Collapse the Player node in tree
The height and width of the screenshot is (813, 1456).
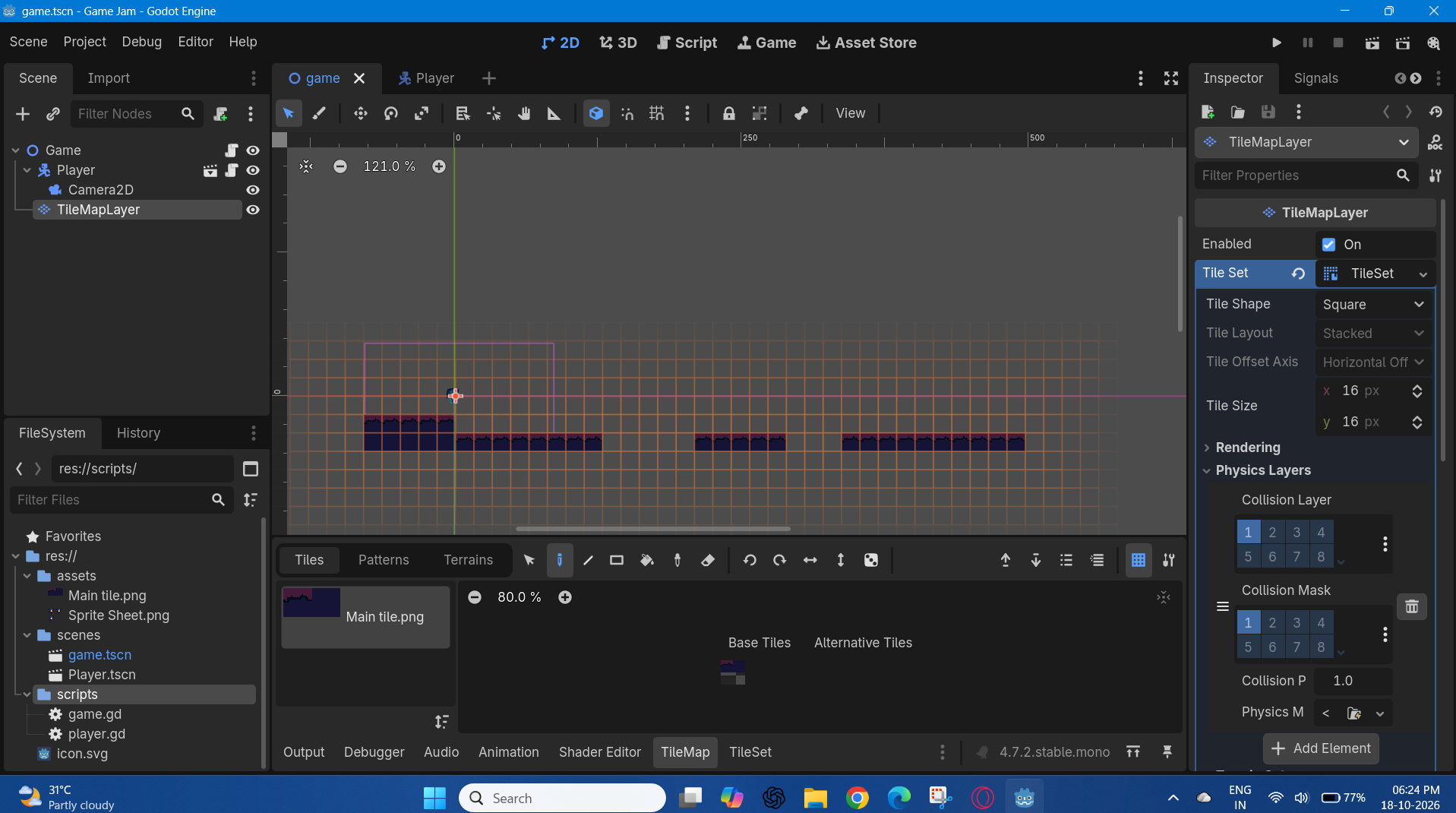tap(27, 170)
